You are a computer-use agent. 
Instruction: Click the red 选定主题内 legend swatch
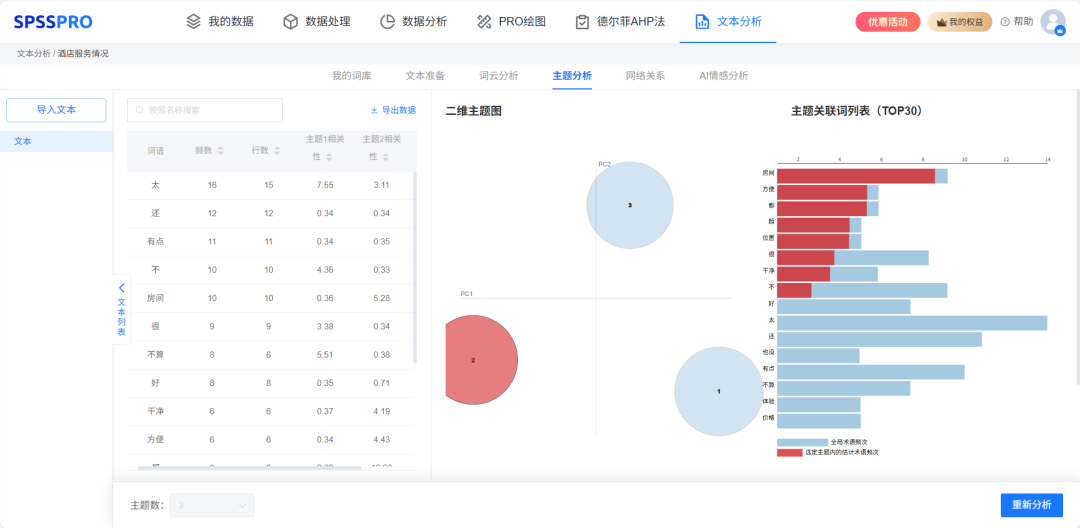(789, 453)
